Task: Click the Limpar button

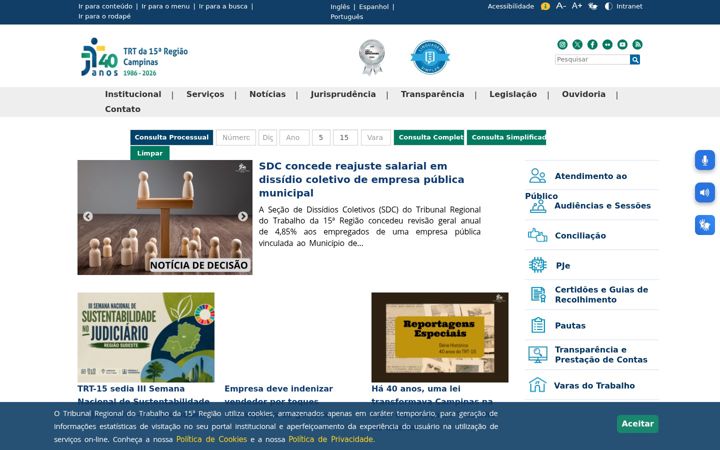Action: (150, 153)
